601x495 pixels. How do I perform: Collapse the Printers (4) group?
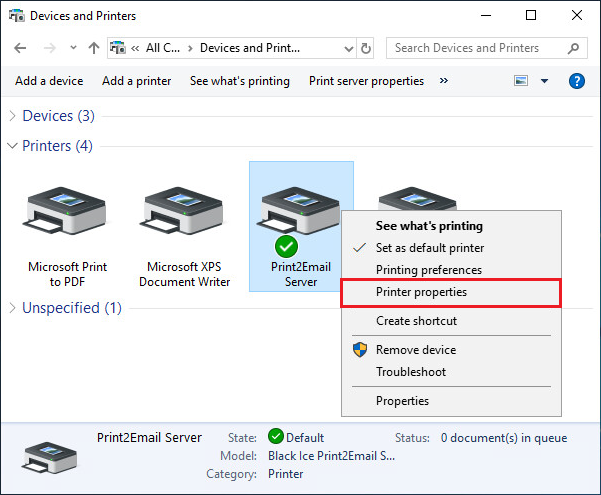click(12, 146)
